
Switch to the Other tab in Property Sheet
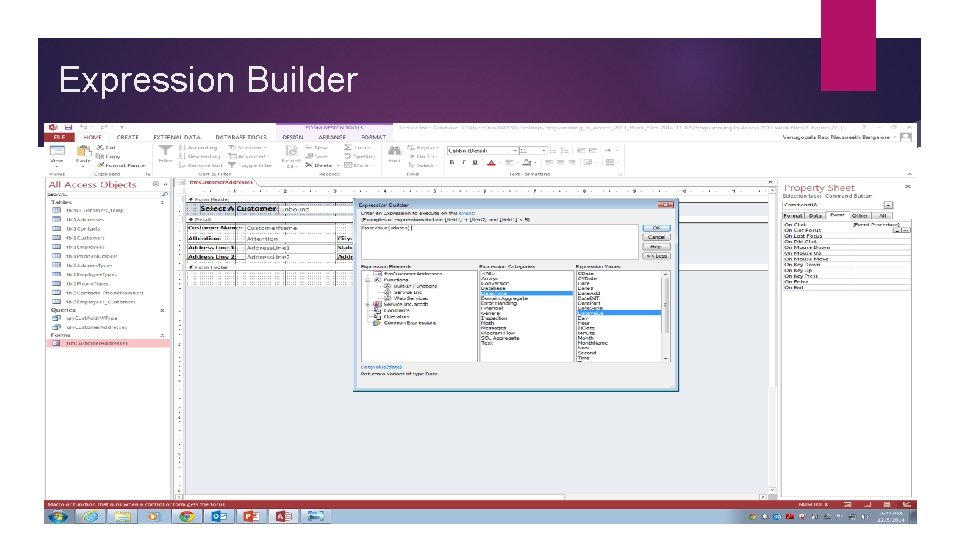pyautogui.click(x=860, y=216)
